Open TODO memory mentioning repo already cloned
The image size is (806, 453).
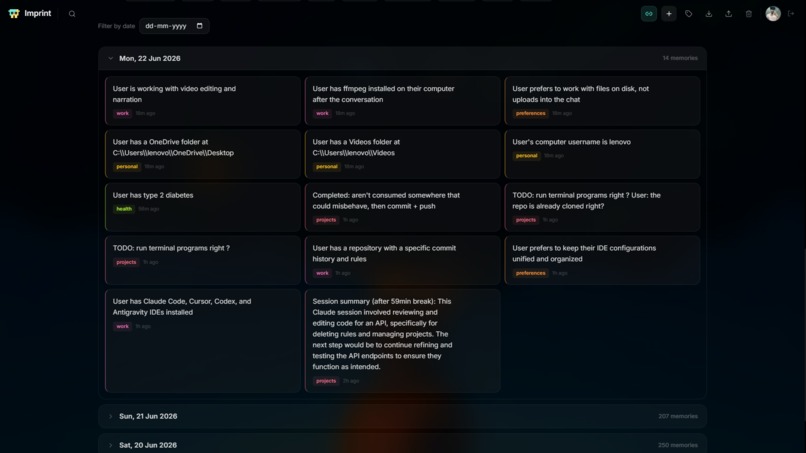coord(602,207)
